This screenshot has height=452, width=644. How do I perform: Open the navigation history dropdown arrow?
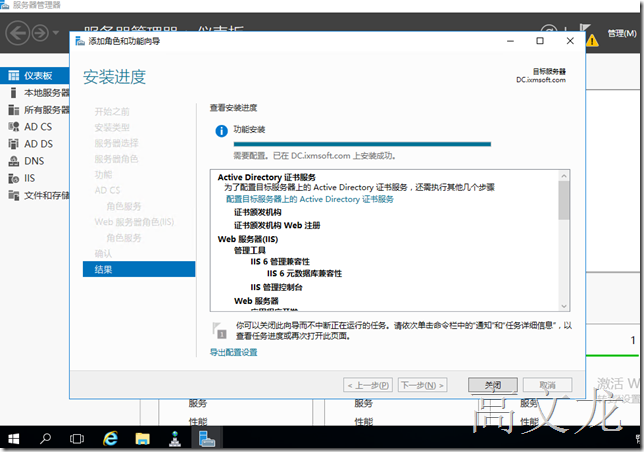56,33
